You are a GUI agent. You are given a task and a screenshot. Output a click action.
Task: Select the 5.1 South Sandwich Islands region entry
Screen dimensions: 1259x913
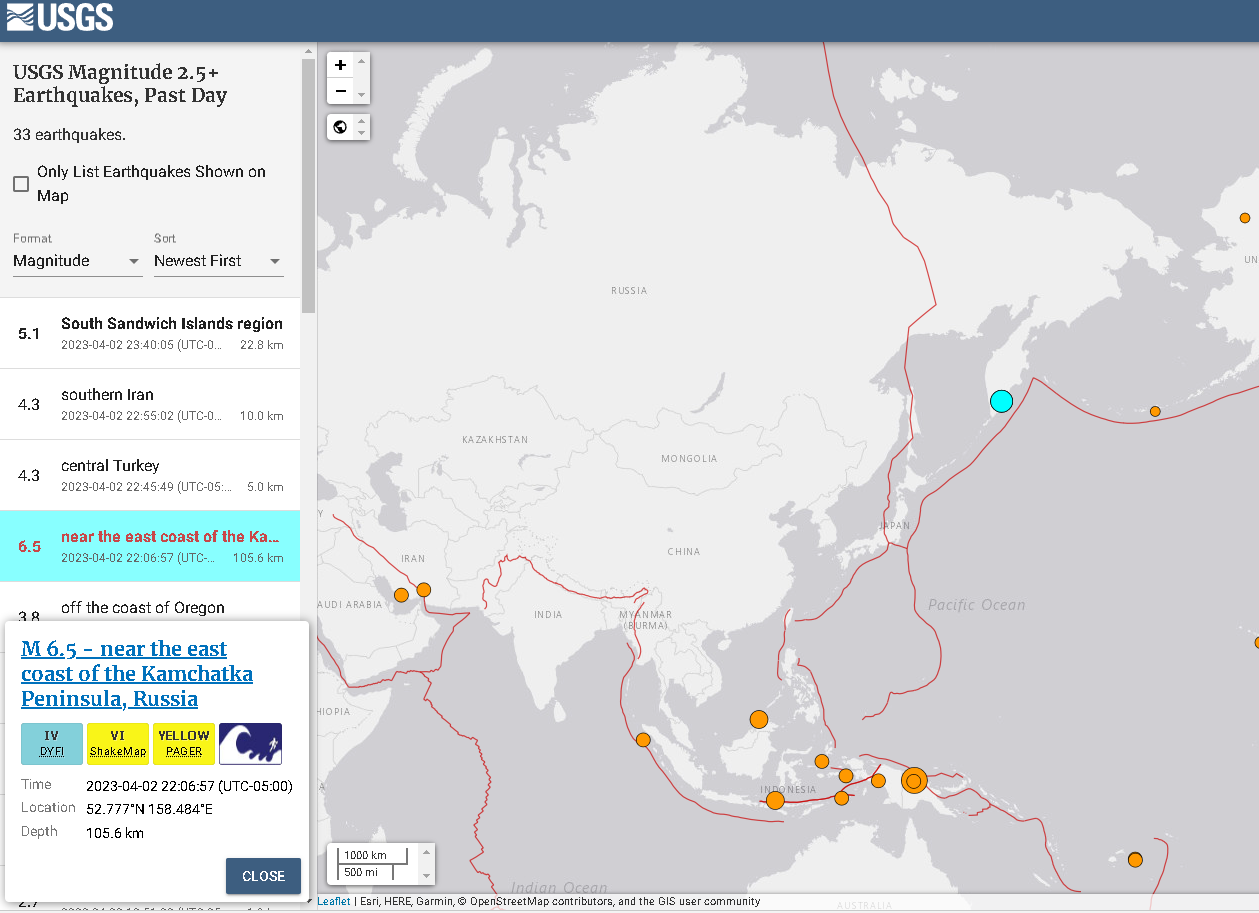150,333
